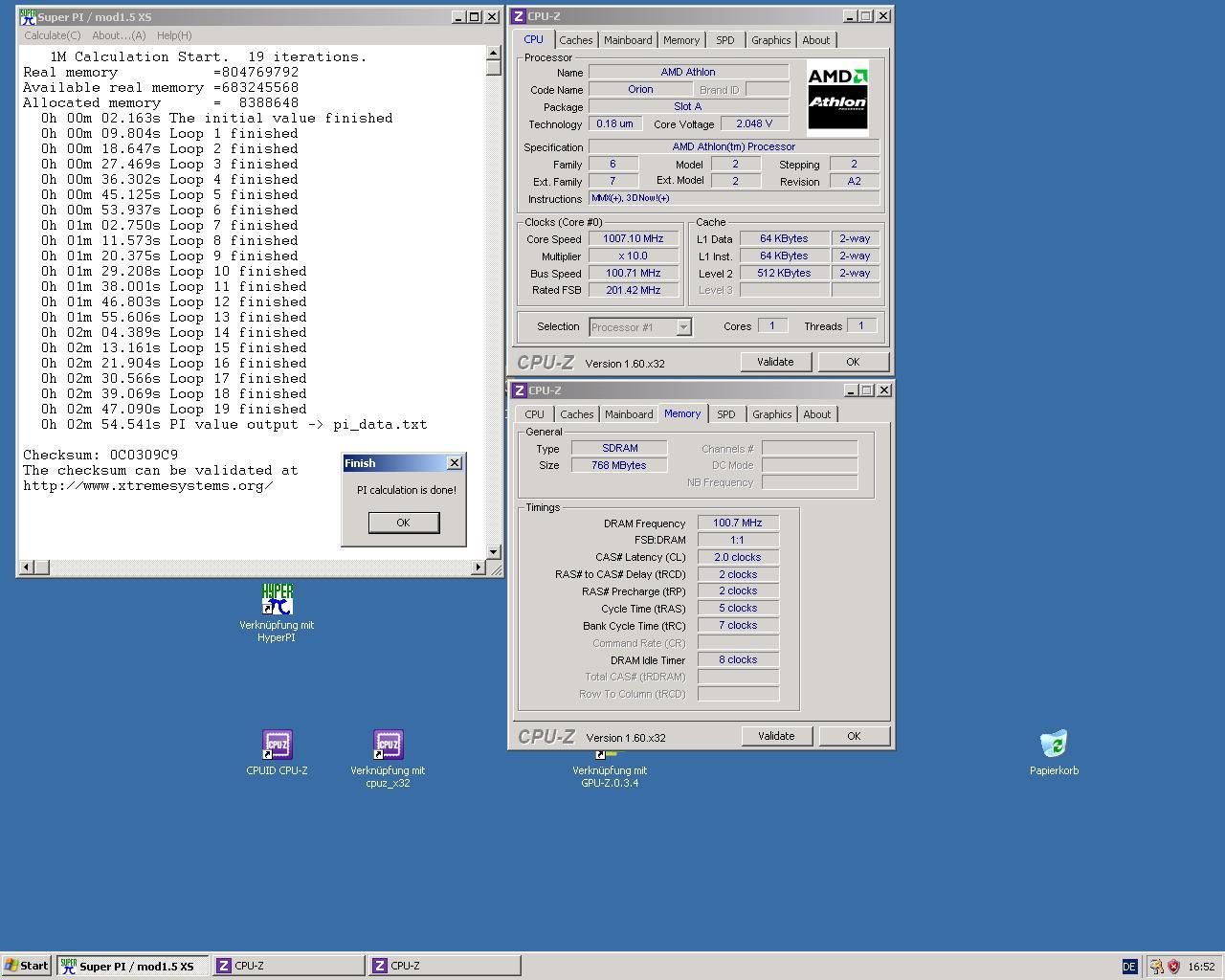Expand the Processor #1 selection dropdown
This screenshot has width=1225, height=980.
pos(683,327)
